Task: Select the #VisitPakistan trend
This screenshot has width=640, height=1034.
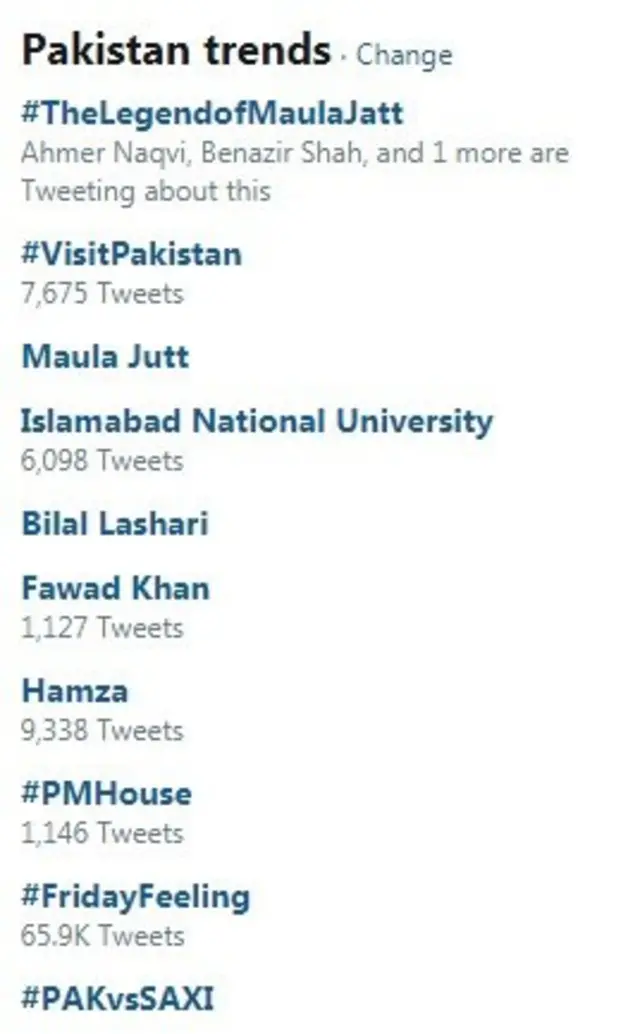Action: tap(131, 254)
